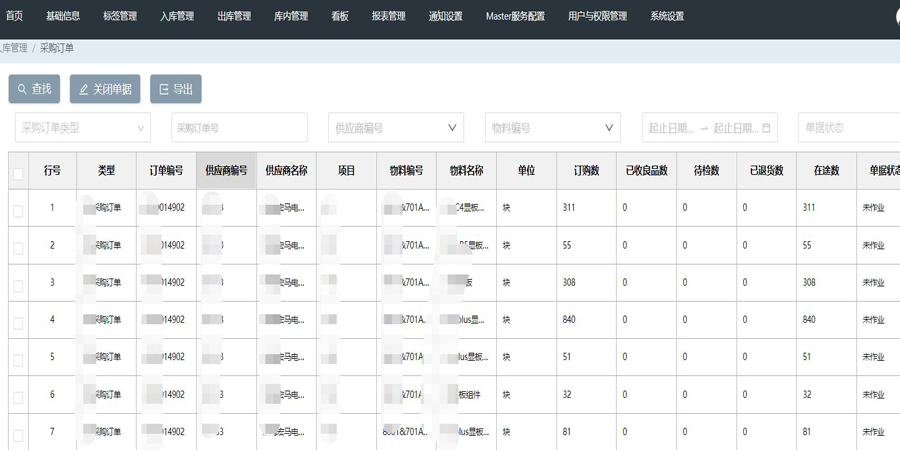Open the 系统设置 menu

(x=667, y=17)
